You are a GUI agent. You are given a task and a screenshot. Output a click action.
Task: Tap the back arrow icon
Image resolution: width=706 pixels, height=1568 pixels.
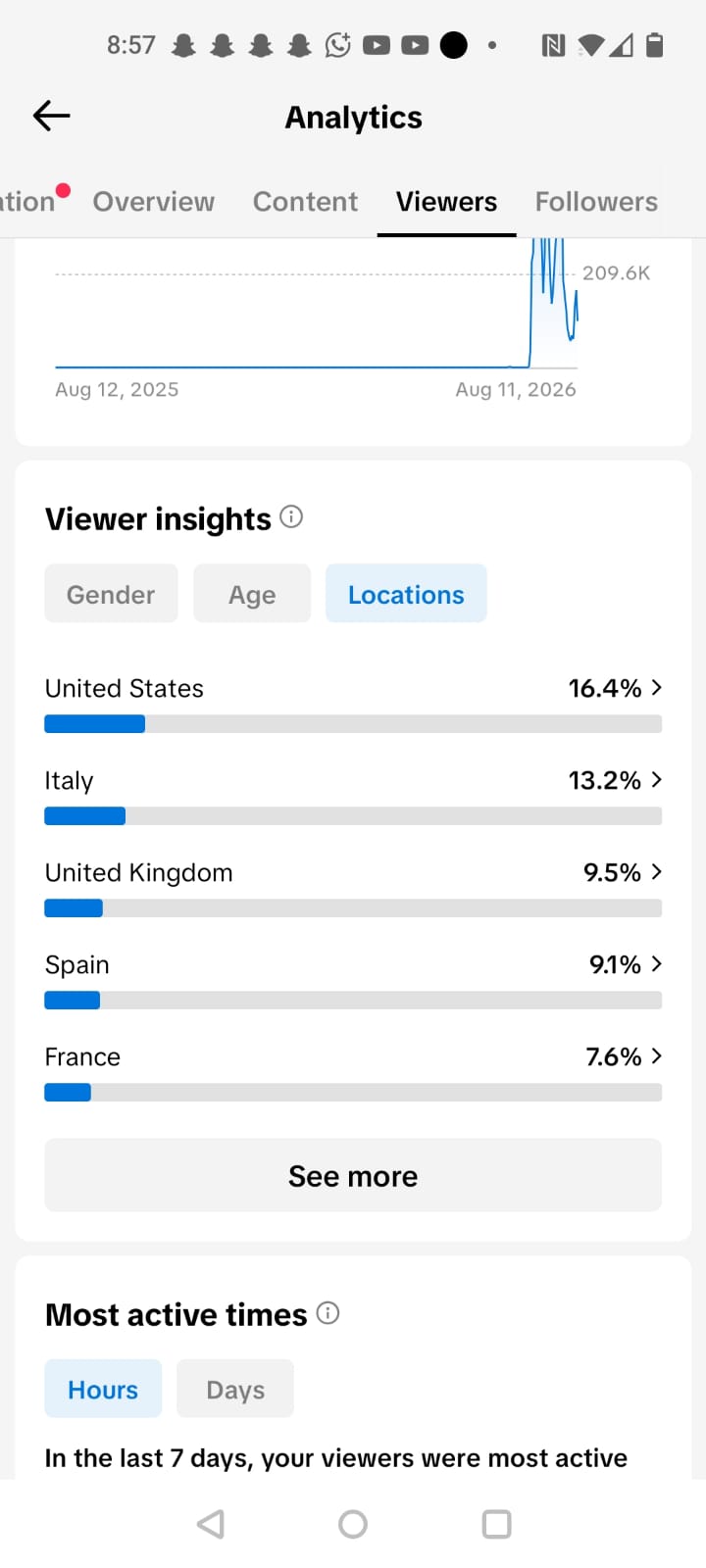51,116
